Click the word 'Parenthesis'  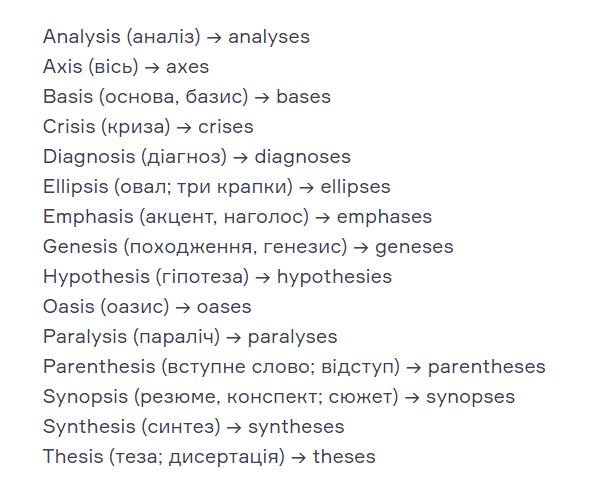coord(99,367)
